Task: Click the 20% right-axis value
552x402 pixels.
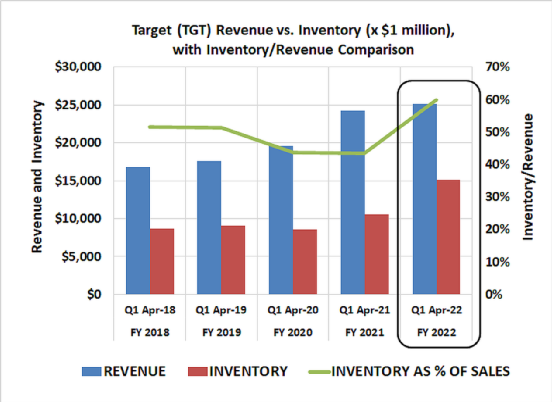Action: (x=498, y=229)
